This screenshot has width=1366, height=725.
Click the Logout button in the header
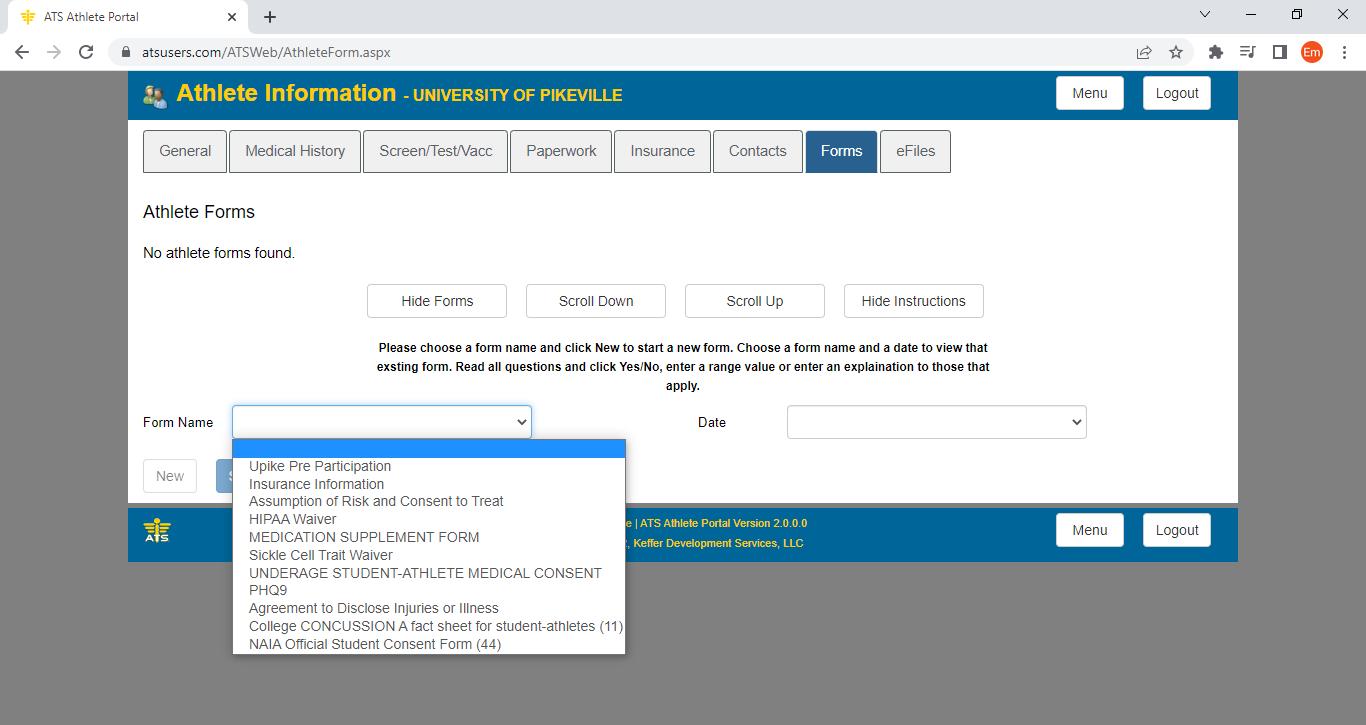(x=1177, y=93)
